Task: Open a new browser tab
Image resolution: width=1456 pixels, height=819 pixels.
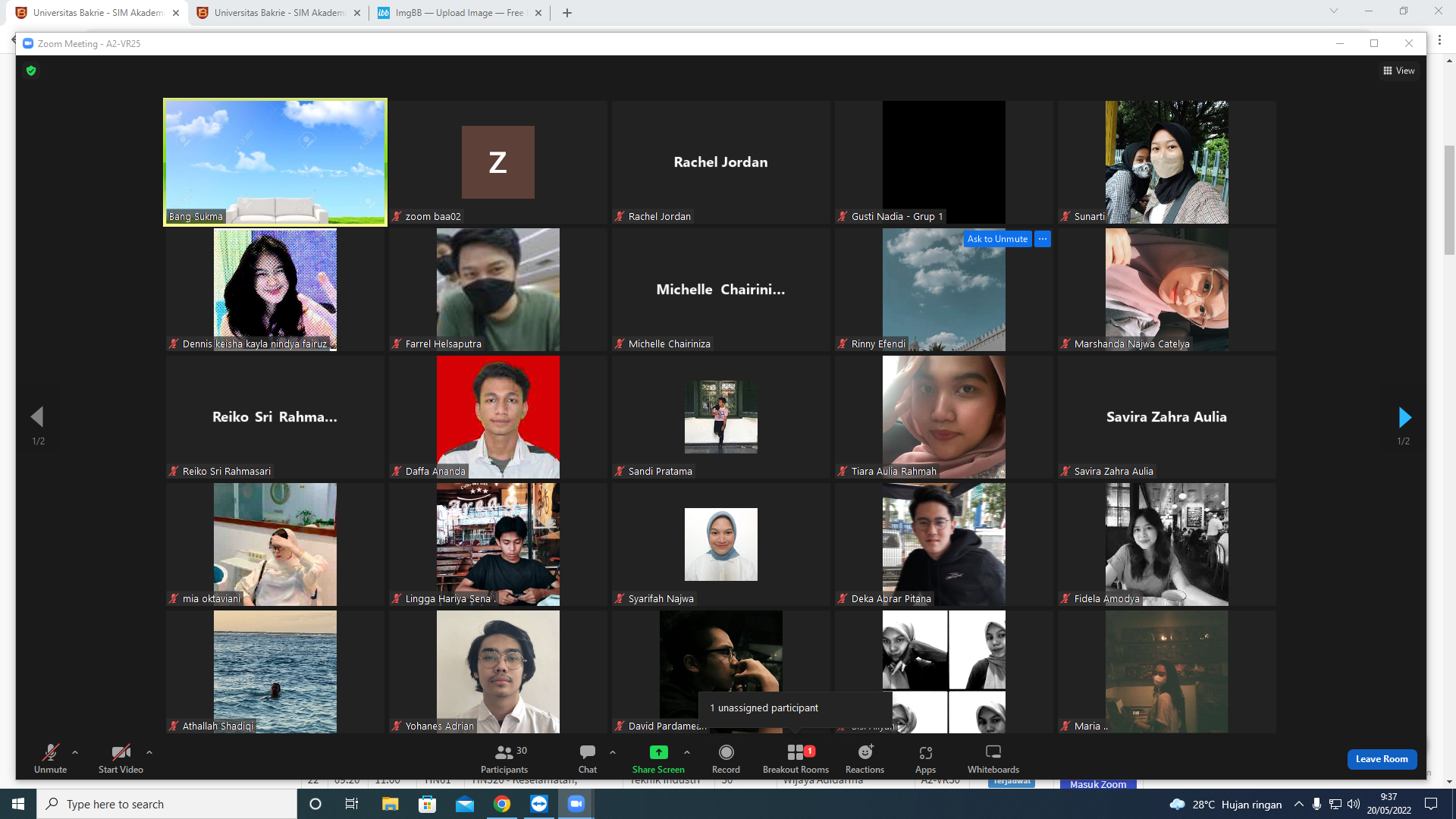Action: pos(567,13)
